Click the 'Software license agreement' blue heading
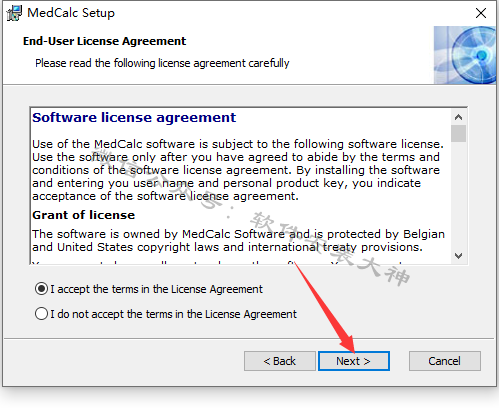Screen dimensions: 499x408 click(134, 118)
